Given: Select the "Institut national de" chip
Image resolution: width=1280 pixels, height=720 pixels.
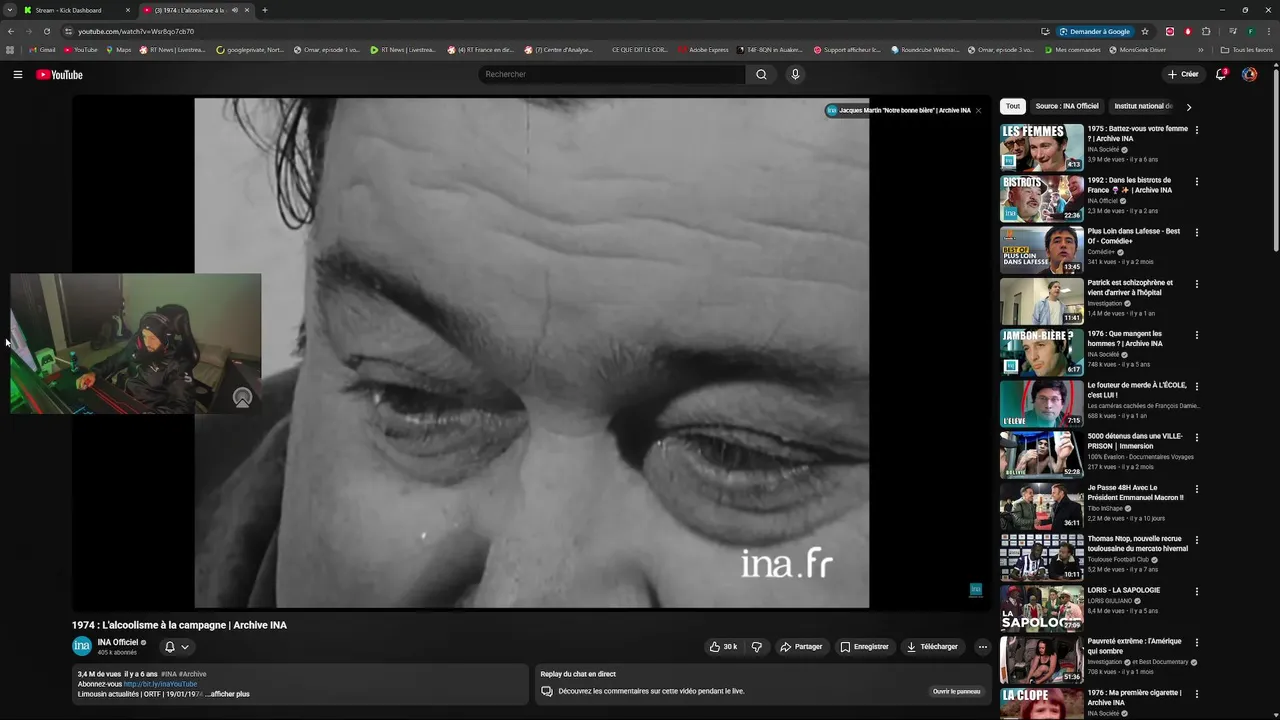Looking at the screenshot, I should (1143, 106).
